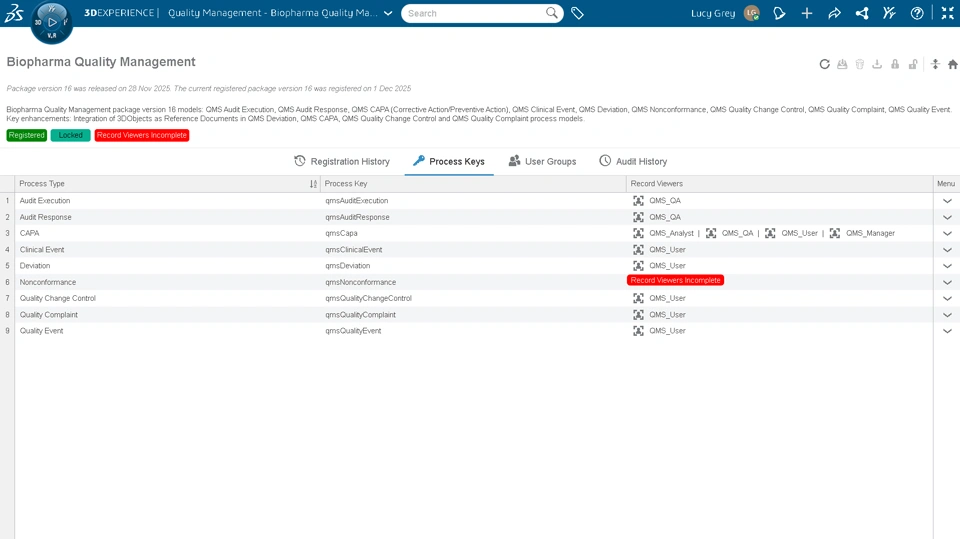Screen dimensions: 960x539
Task: Open the communities people icon
Action: click(890, 13)
